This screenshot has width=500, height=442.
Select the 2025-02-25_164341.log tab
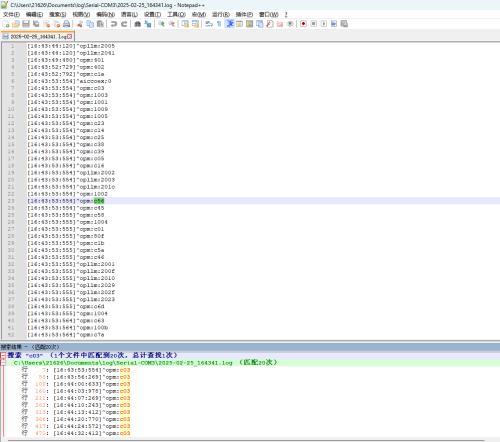point(37,36)
